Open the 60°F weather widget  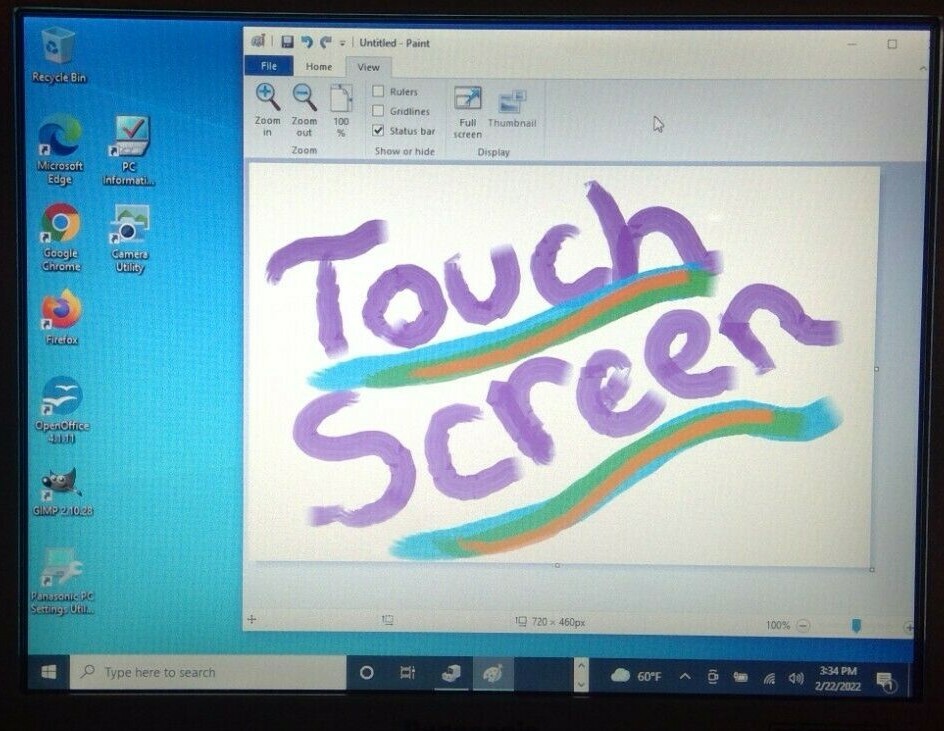coord(636,676)
